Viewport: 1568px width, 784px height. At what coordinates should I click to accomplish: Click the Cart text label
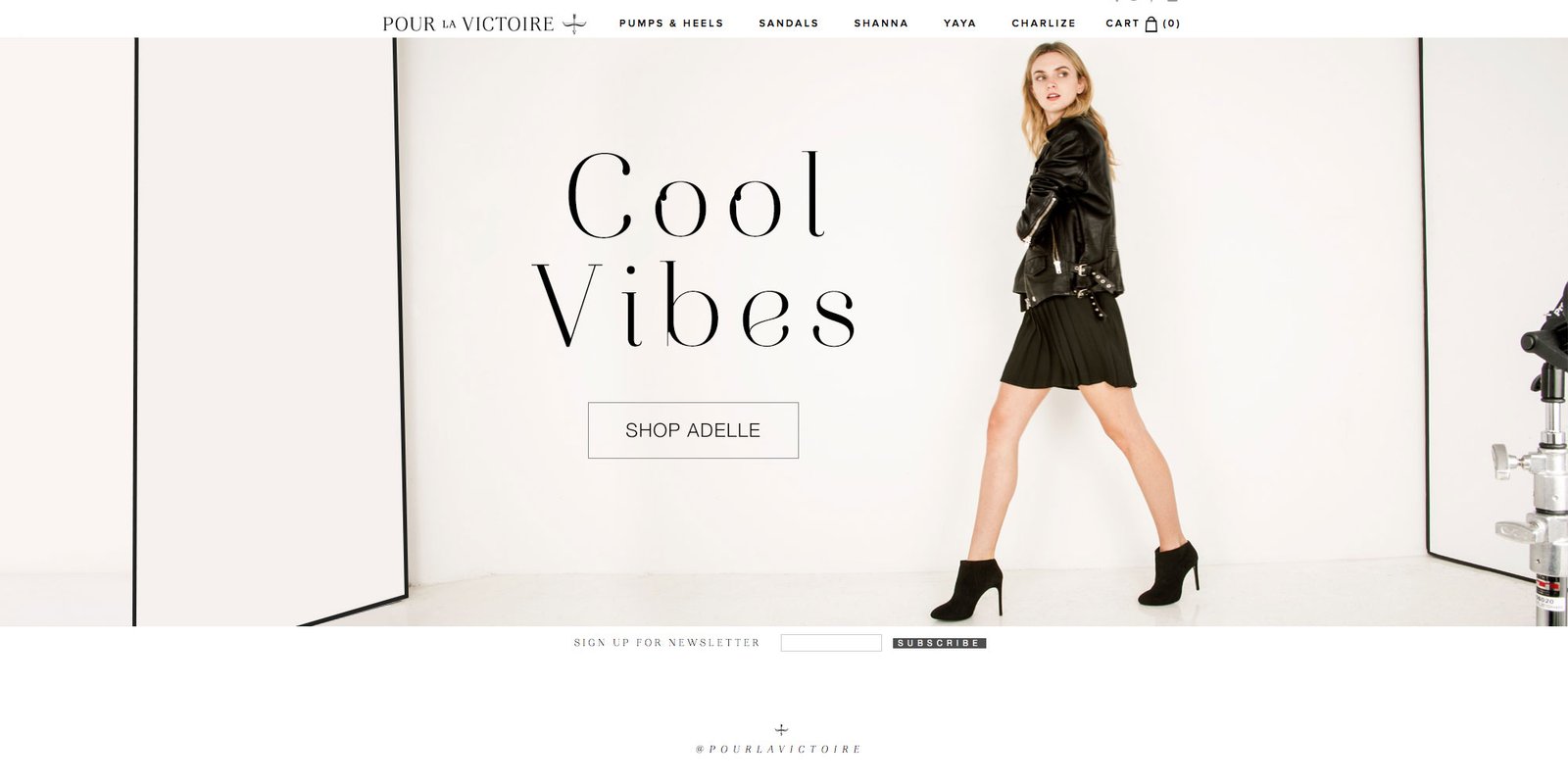pyautogui.click(x=1122, y=24)
